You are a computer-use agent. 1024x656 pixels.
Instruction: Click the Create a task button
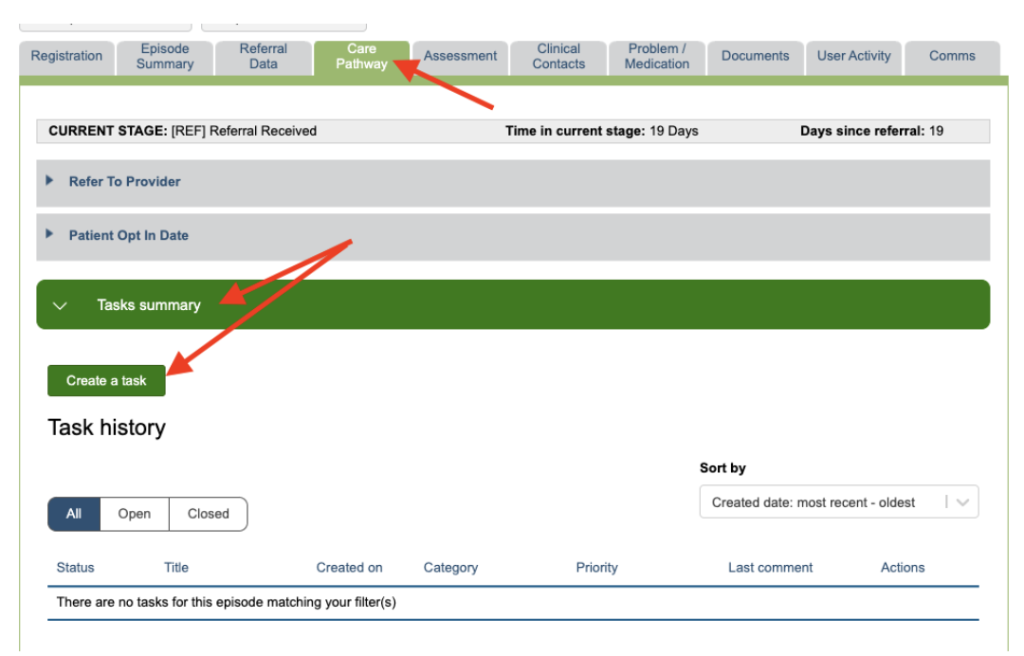(x=106, y=381)
